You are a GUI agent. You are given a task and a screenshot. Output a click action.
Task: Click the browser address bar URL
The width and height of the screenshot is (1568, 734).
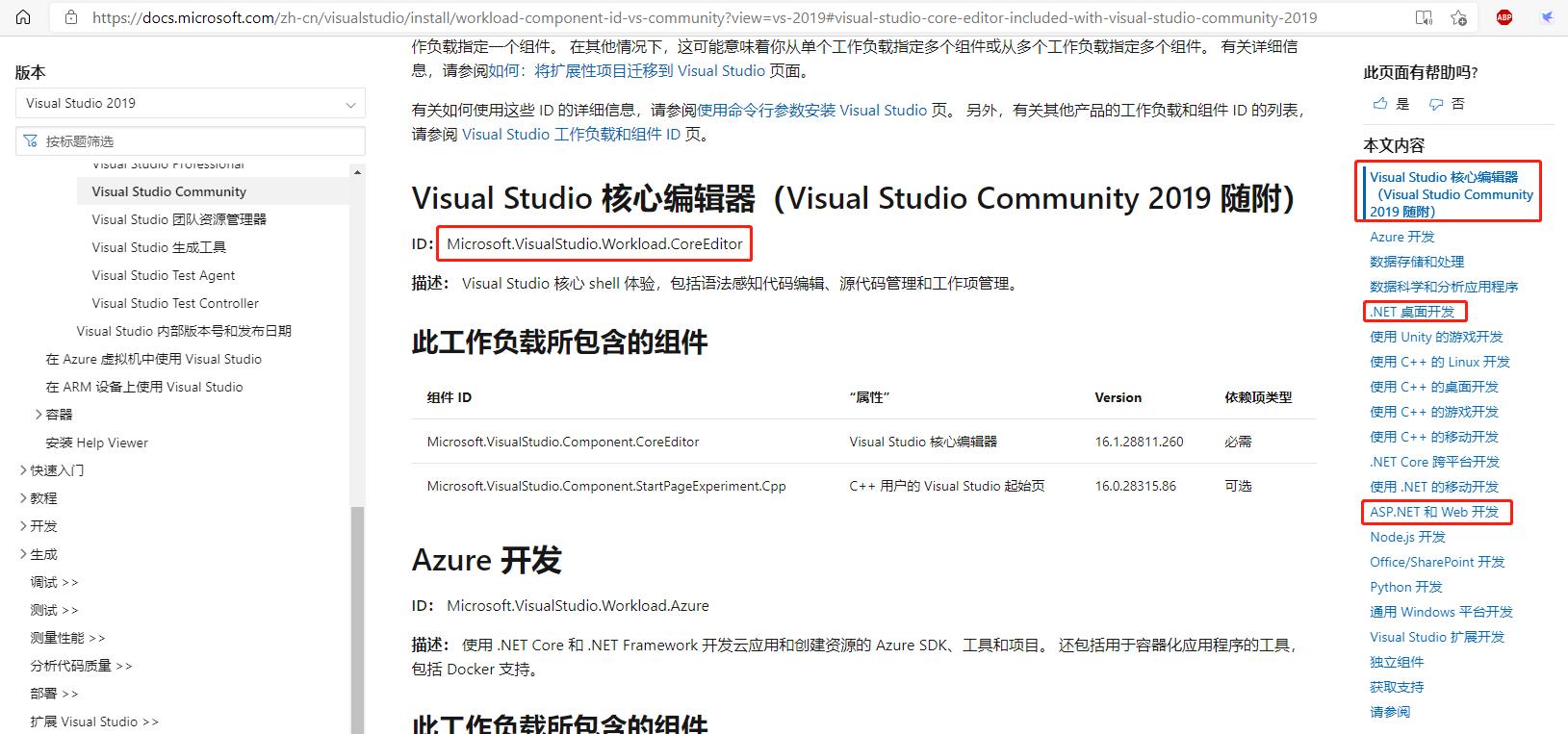[705, 17]
